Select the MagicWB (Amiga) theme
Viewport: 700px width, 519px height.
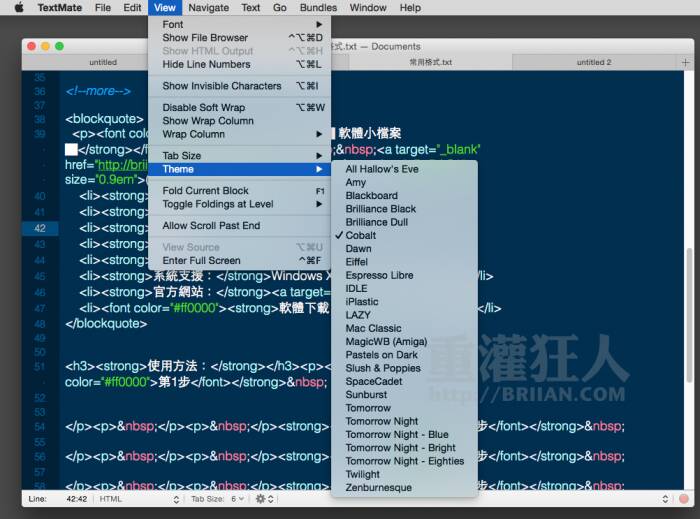(x=404, y=341)
